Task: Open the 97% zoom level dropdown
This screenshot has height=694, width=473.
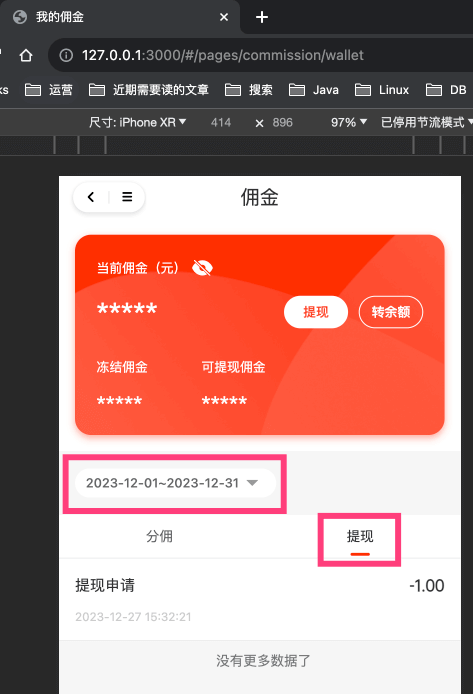Action: point(349,122)
